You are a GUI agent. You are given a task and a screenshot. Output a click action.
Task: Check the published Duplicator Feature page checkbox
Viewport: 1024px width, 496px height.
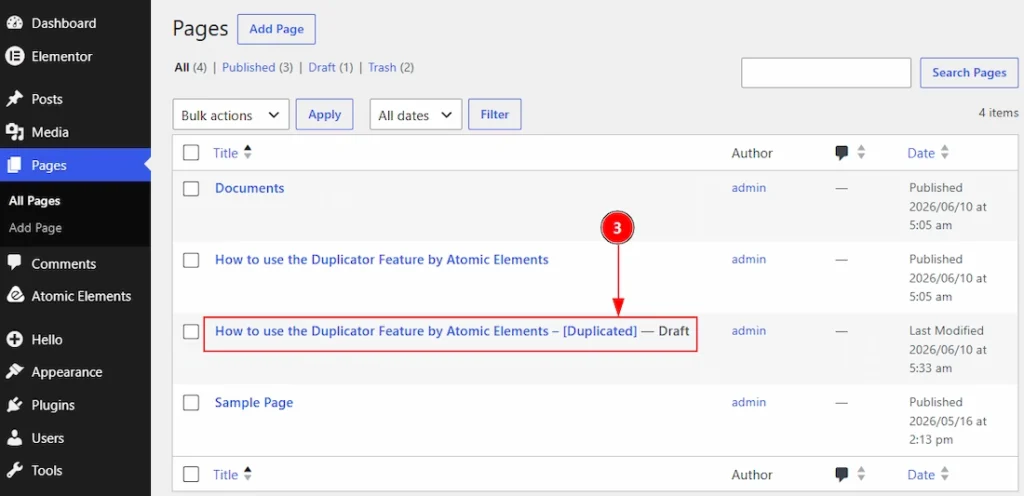click(x=191, y=260)
